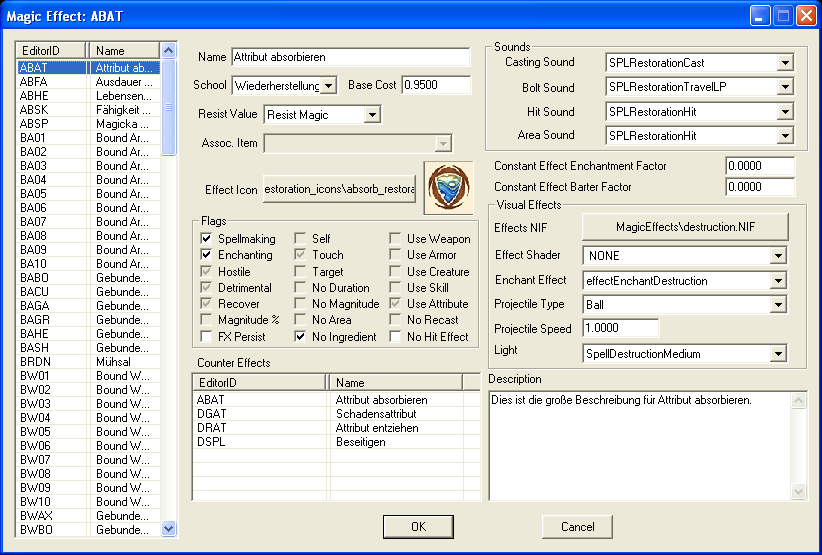Check the Use Weapon flag
The image size is (822, 555).
tap(395, 239)
